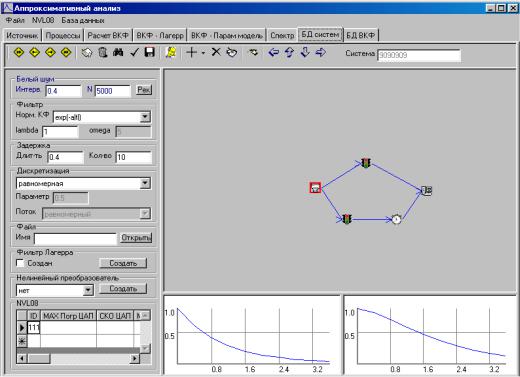Screen dimensions: 520x377
Task: Select the rightmost output node in diagram
Action: (427, 190)
